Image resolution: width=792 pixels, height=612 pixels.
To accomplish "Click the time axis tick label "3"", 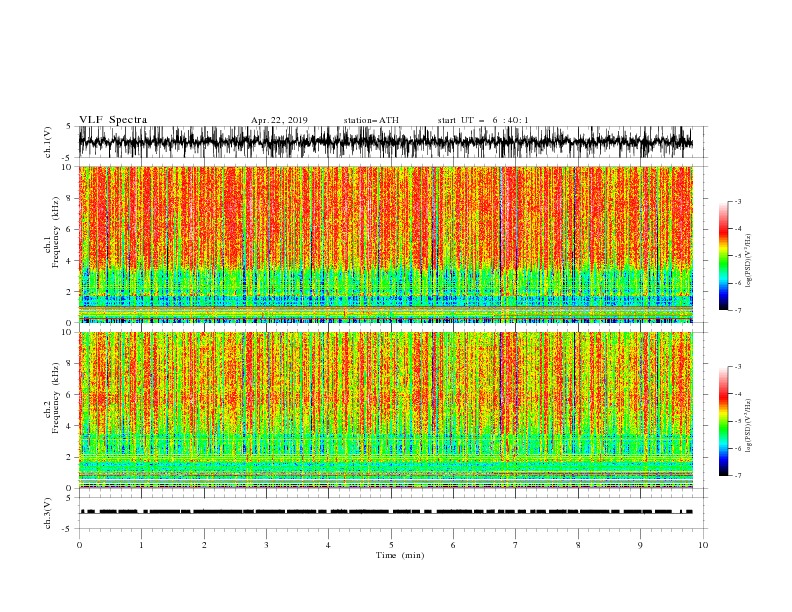I will [x=266, y=545].
